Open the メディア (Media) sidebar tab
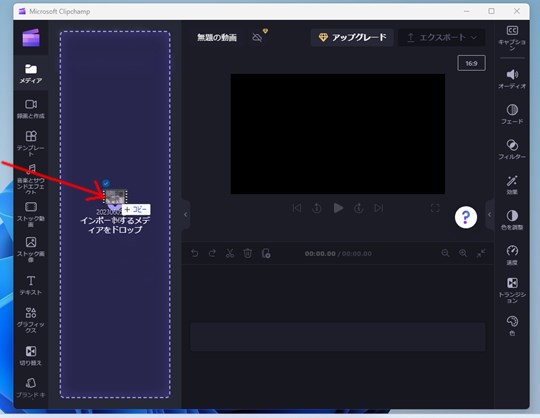 click(x=31, y=74)
